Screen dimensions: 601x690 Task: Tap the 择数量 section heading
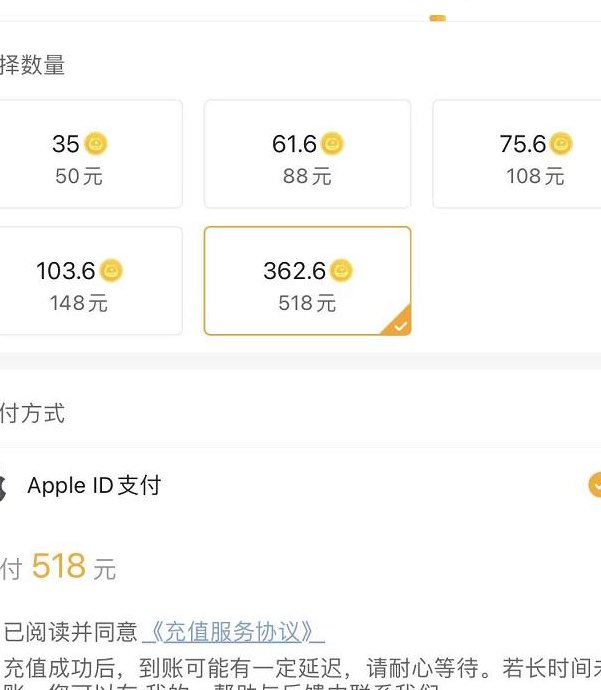32,65
